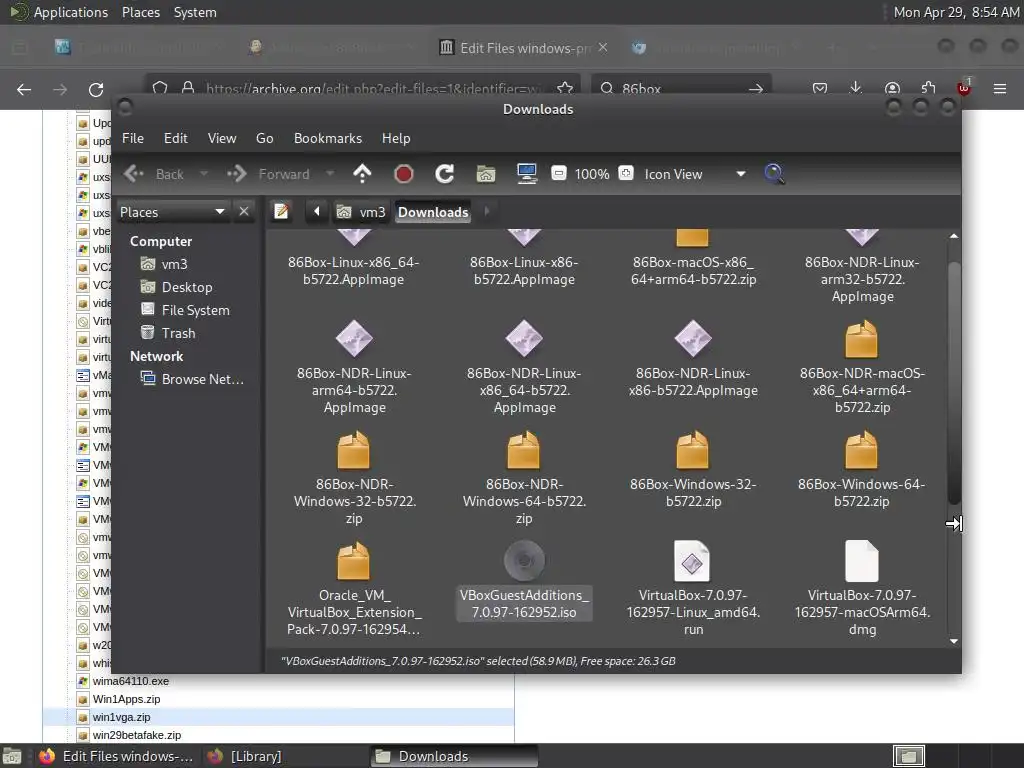Select 86Box-NDR-Windows-64-b5722.zip archive icon
Screen dimensions: 1024x768
click(x=524, y=449)
